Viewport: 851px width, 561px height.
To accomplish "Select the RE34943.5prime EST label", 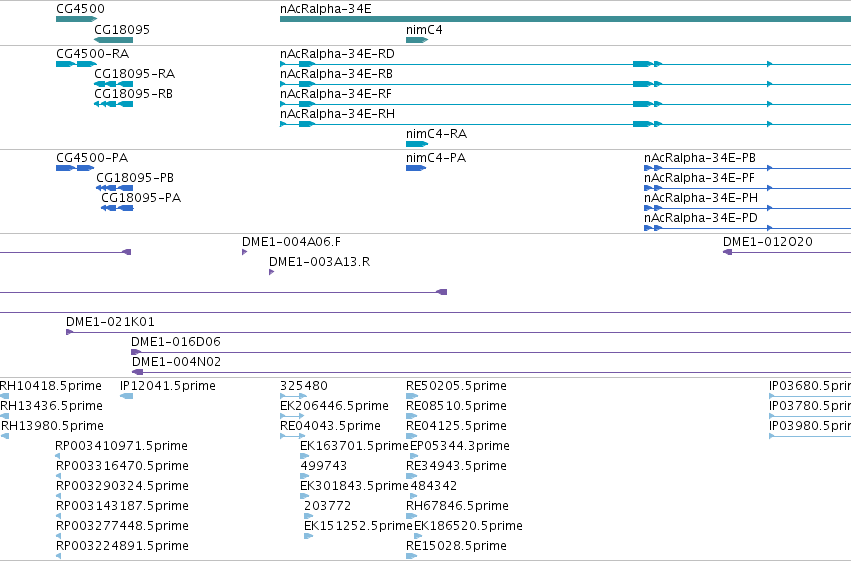I will pyautogui.click(x=456, y=466).
